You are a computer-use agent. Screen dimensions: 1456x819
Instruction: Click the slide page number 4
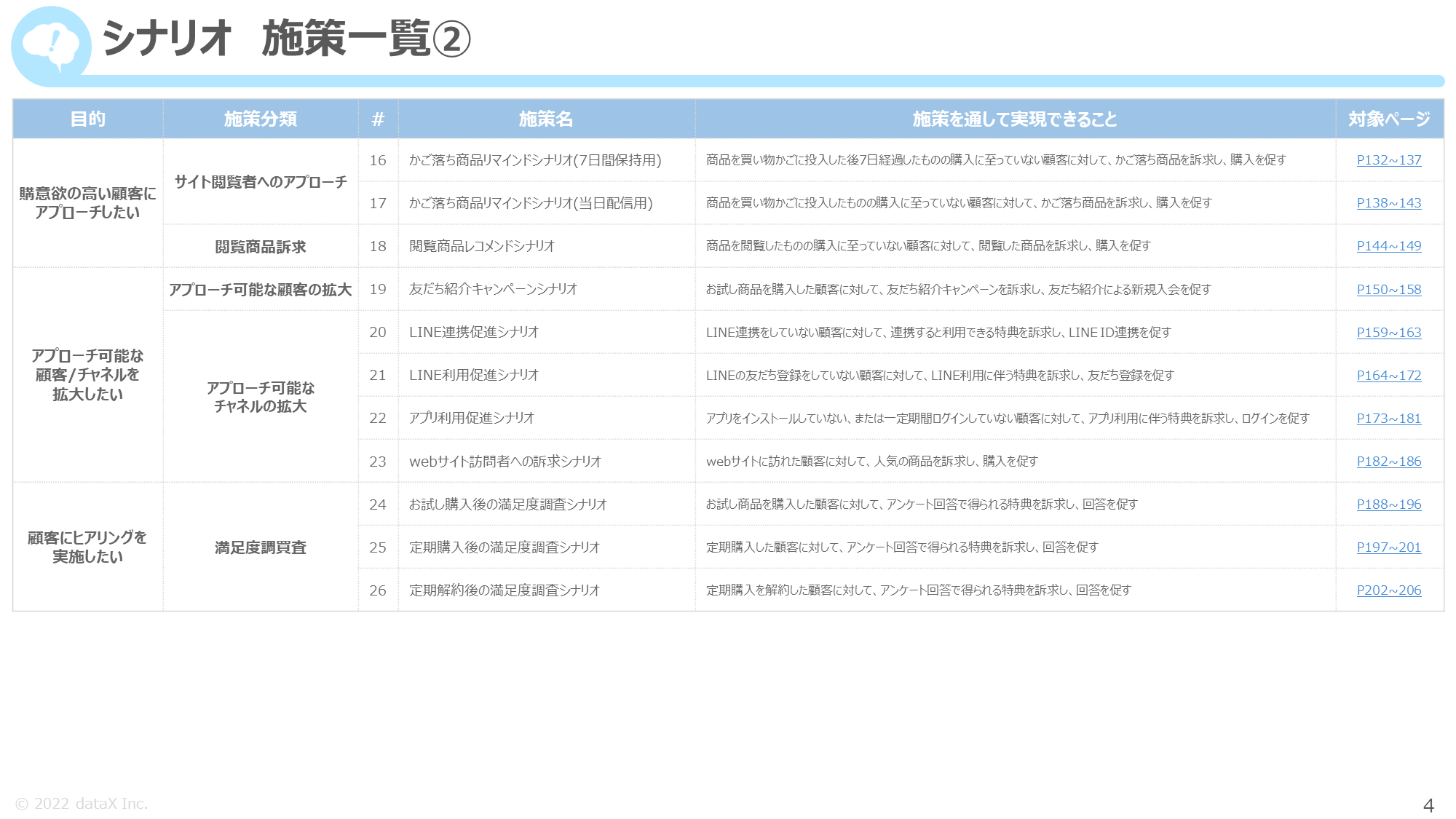point(1428,805)
